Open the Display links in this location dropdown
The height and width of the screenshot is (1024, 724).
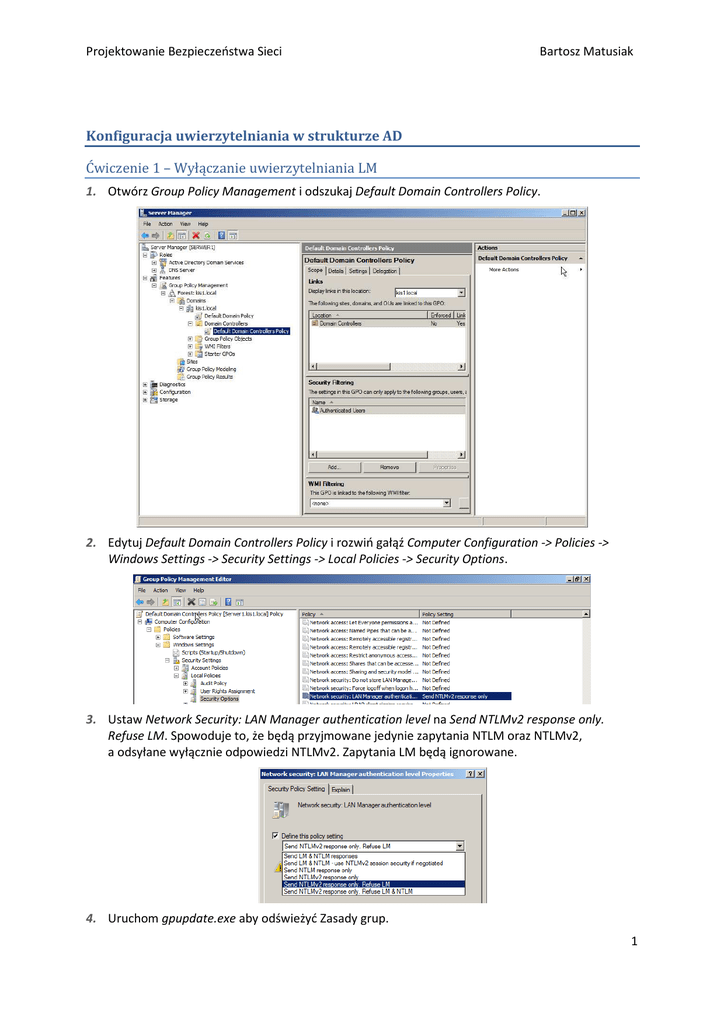pyautogui.click(x=461, y=293)
